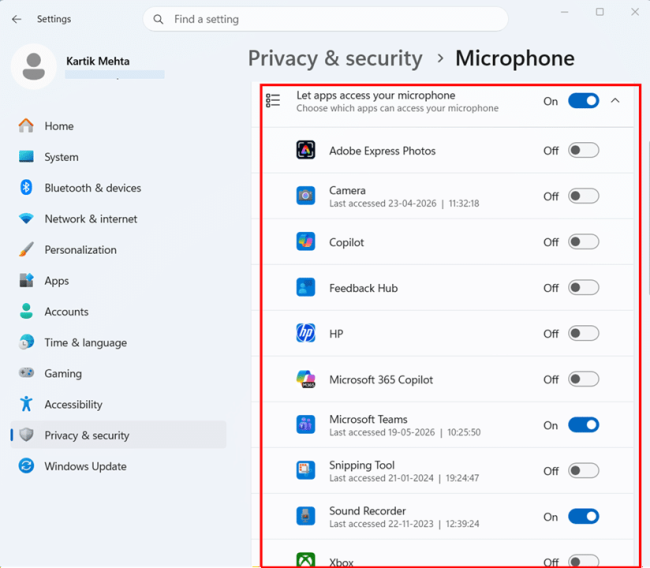
Task: Click the Privacy & security shield icon
Action: point(26,435)
